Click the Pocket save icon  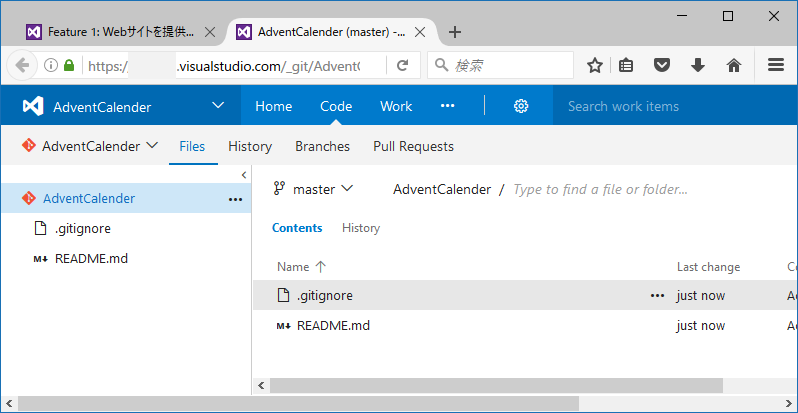click(661, 65)
